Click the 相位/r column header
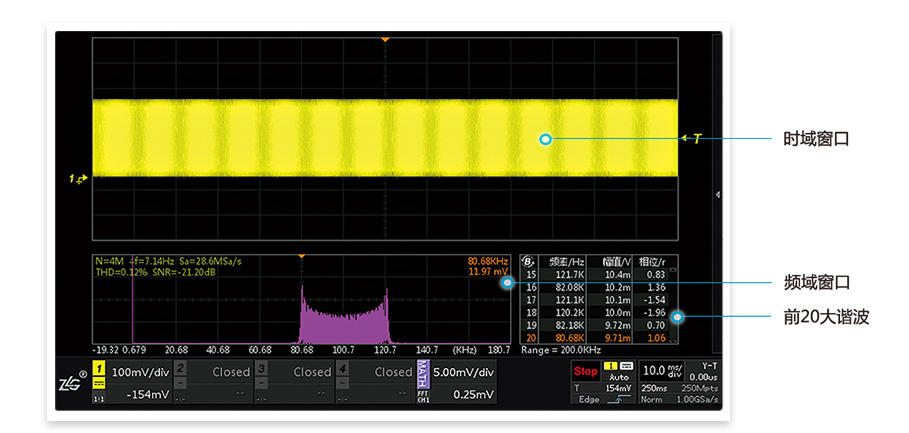The width and height of the screenshot is (909, 433). [652, 263]
